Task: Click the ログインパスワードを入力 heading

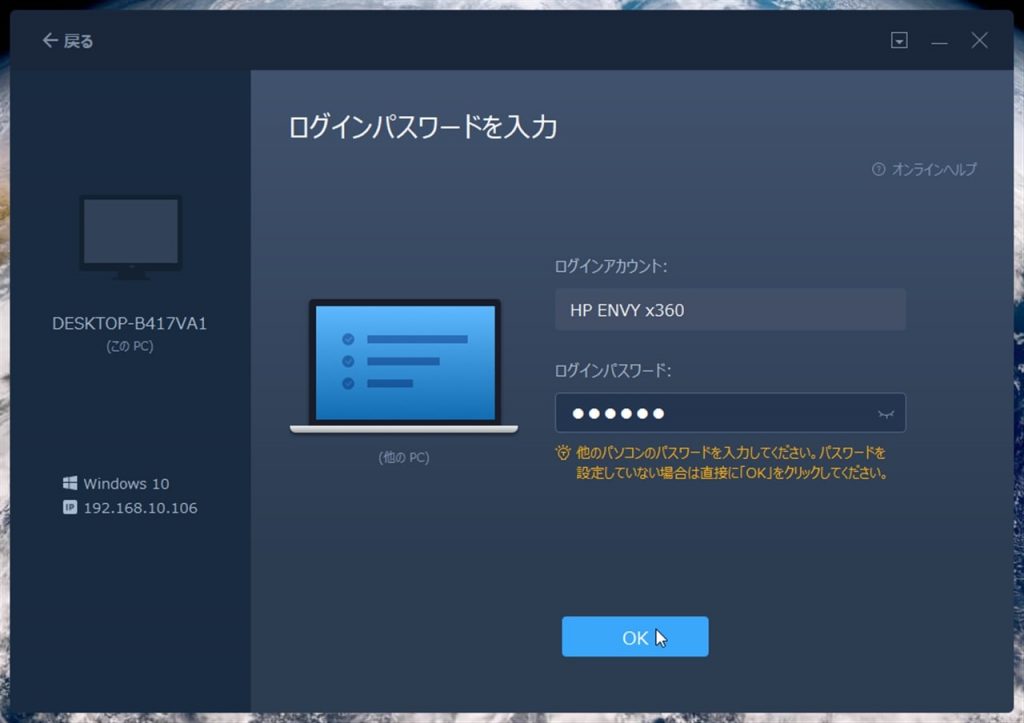Action: tap(422, 127)
